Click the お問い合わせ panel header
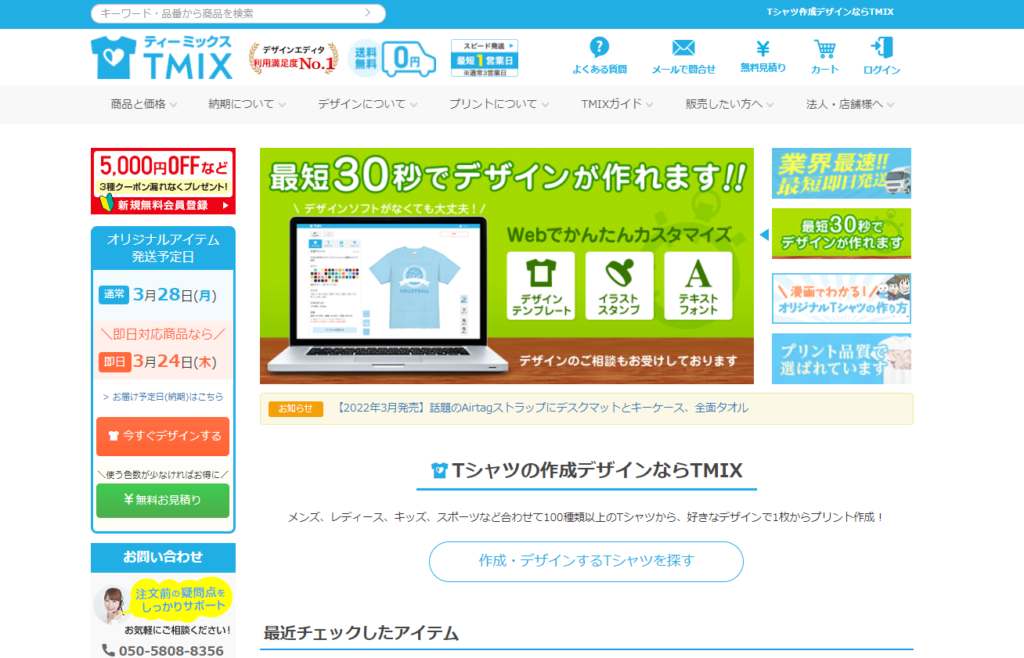This screenshot has height=658, width=1024. (163, 557)
